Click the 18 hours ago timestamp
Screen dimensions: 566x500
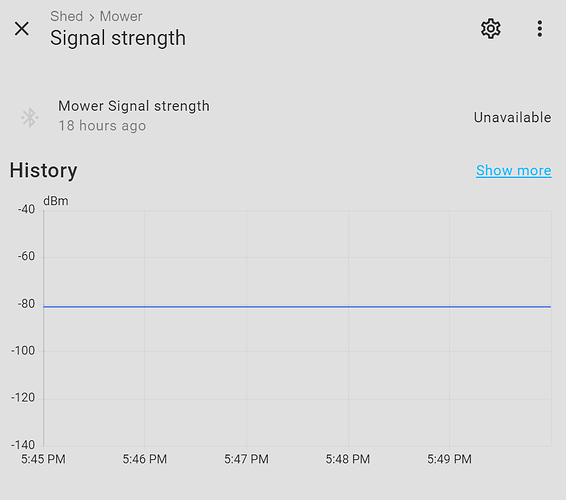(102, 126)
